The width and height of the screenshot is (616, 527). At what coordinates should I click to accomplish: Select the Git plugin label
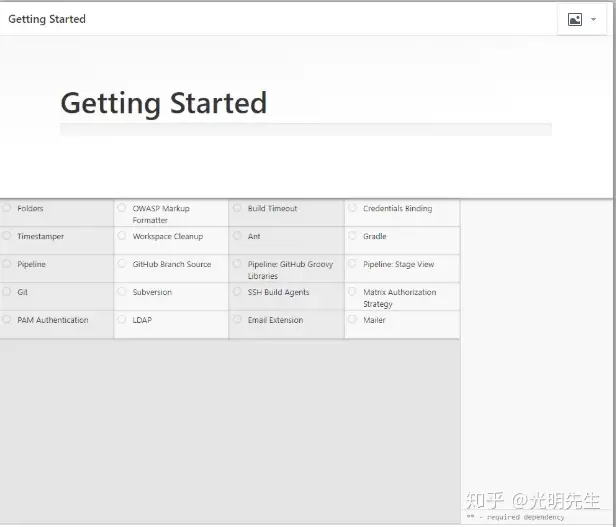click(22, 292)
